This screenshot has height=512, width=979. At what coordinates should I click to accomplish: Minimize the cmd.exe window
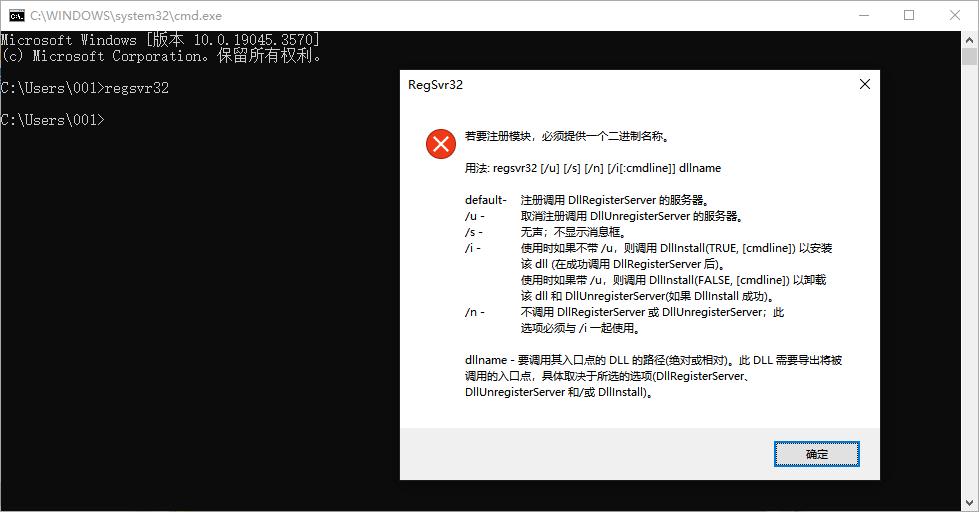pyautogui.click(x=862, y=15)
